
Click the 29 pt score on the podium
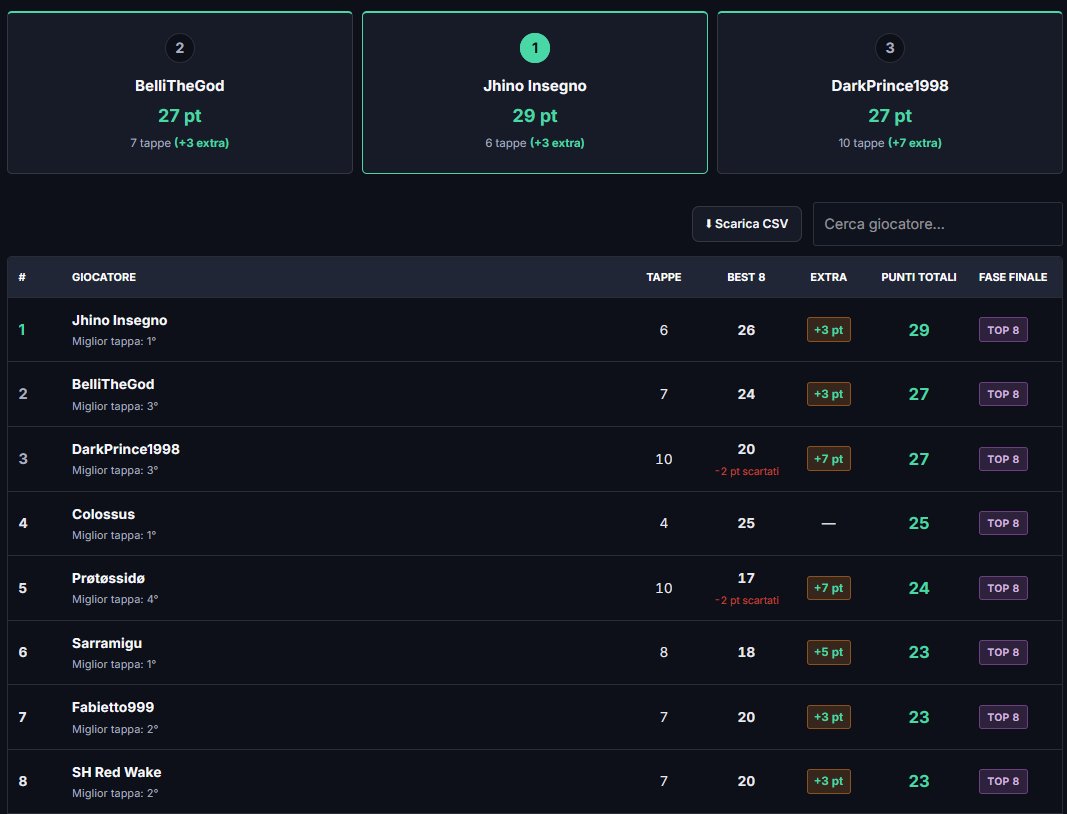click(x=535, y=116)
